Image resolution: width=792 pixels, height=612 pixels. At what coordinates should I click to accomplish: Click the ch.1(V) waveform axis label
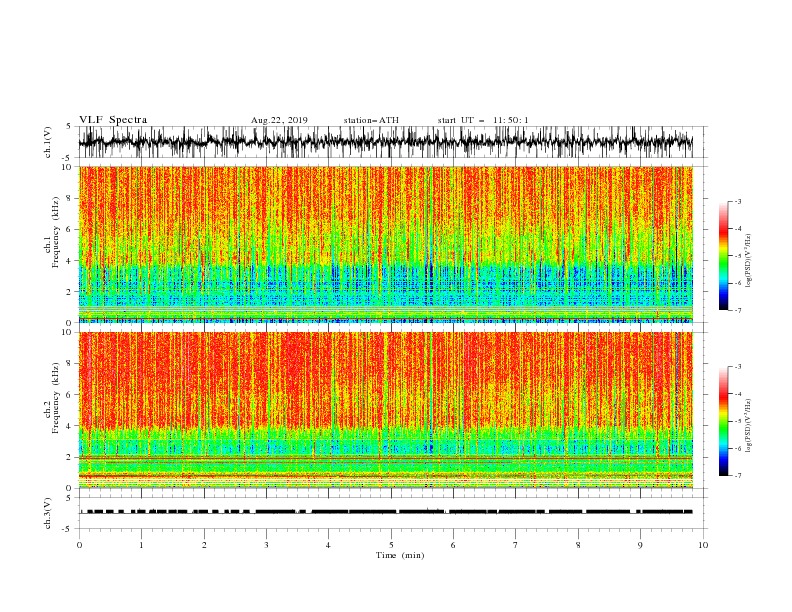tap(48, 142)
